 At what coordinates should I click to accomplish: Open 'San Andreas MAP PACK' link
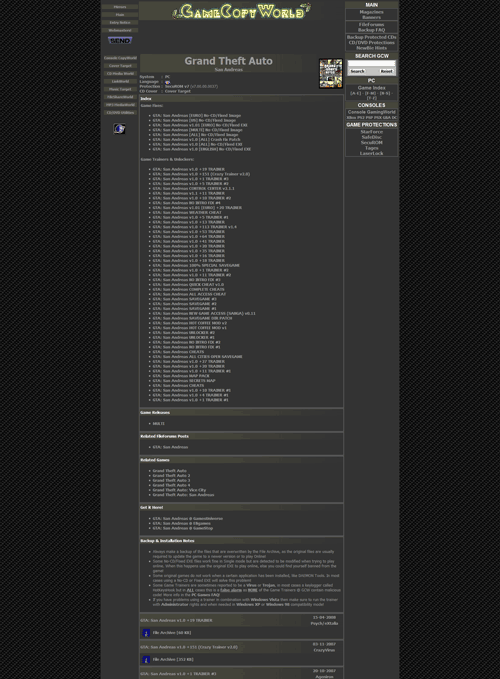pyautogui.click(x=181, y=376)
